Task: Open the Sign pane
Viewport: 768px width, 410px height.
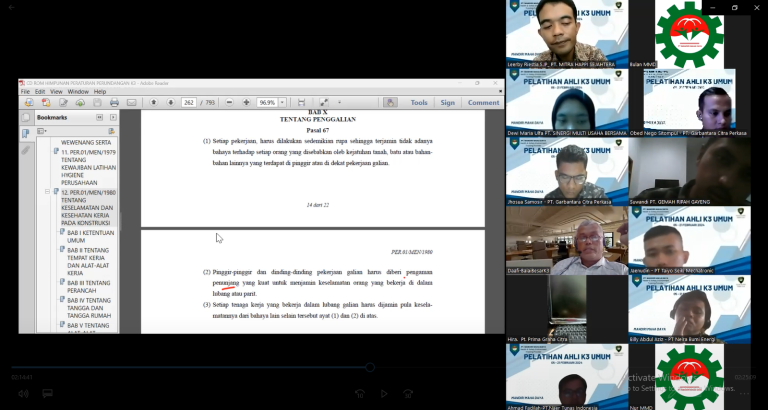Action: click(x=447, y=102)
